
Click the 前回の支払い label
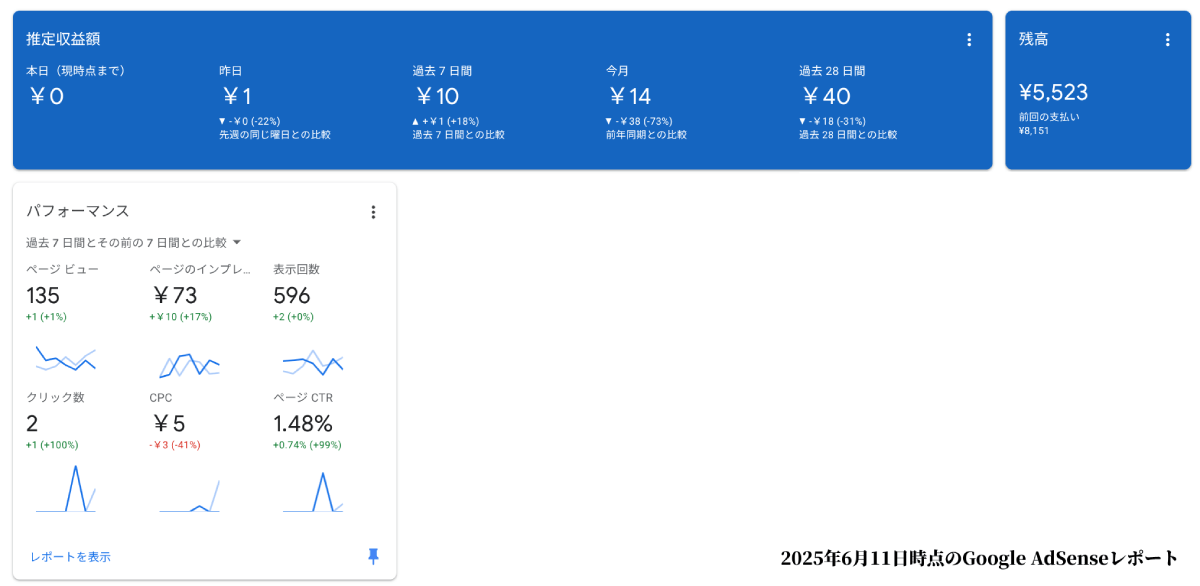pyautogui.click(x=1049, y=117)
